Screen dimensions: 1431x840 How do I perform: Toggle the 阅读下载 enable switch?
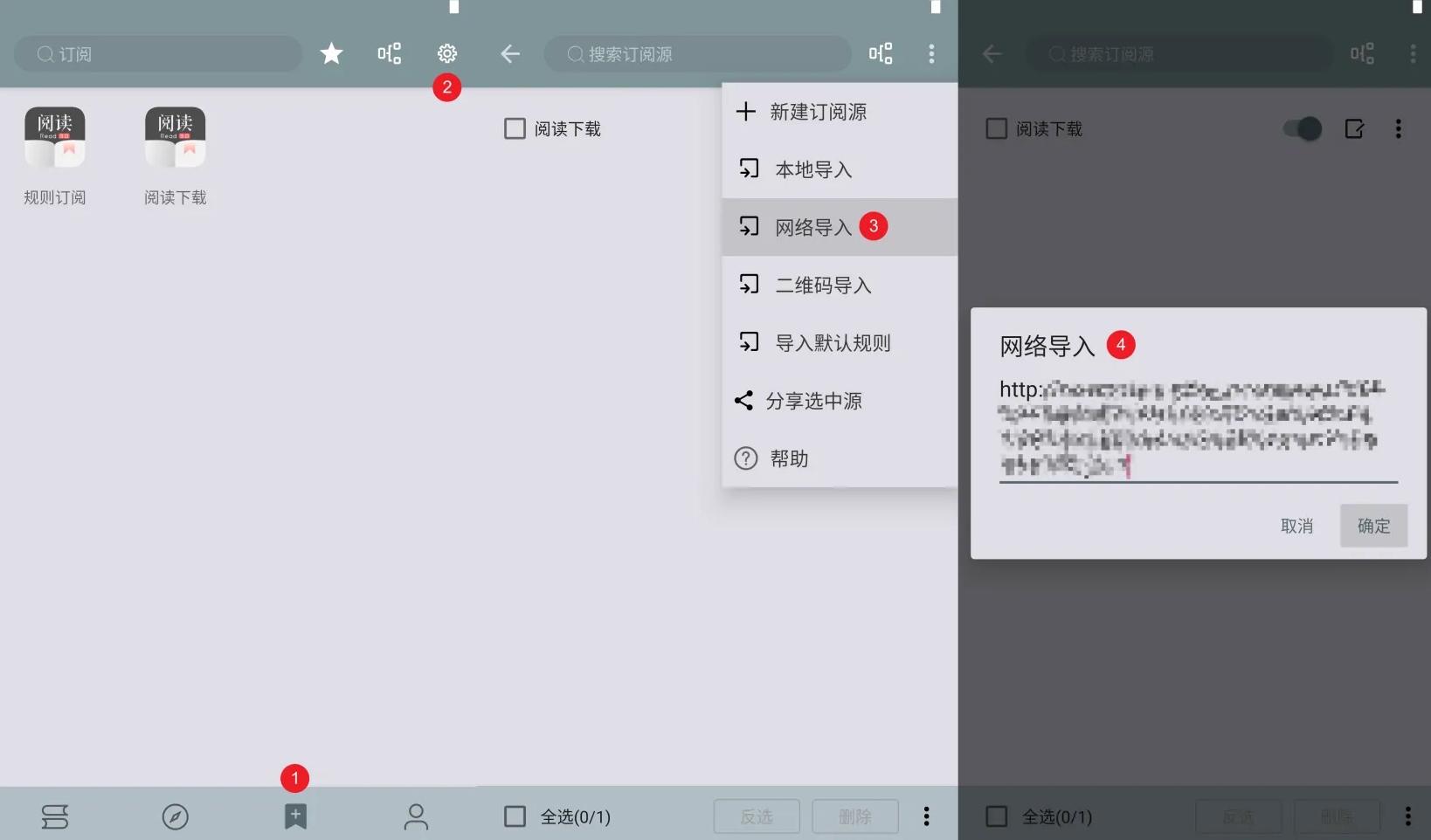point(1302,129)
